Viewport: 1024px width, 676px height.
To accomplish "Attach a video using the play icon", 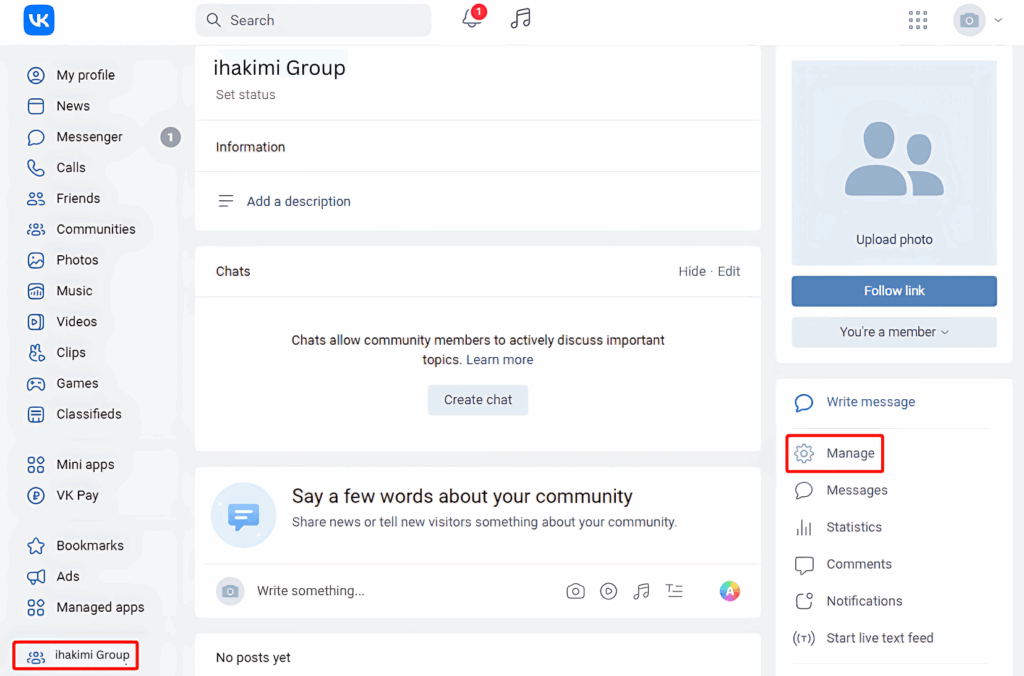I will [x=608, y=591].
